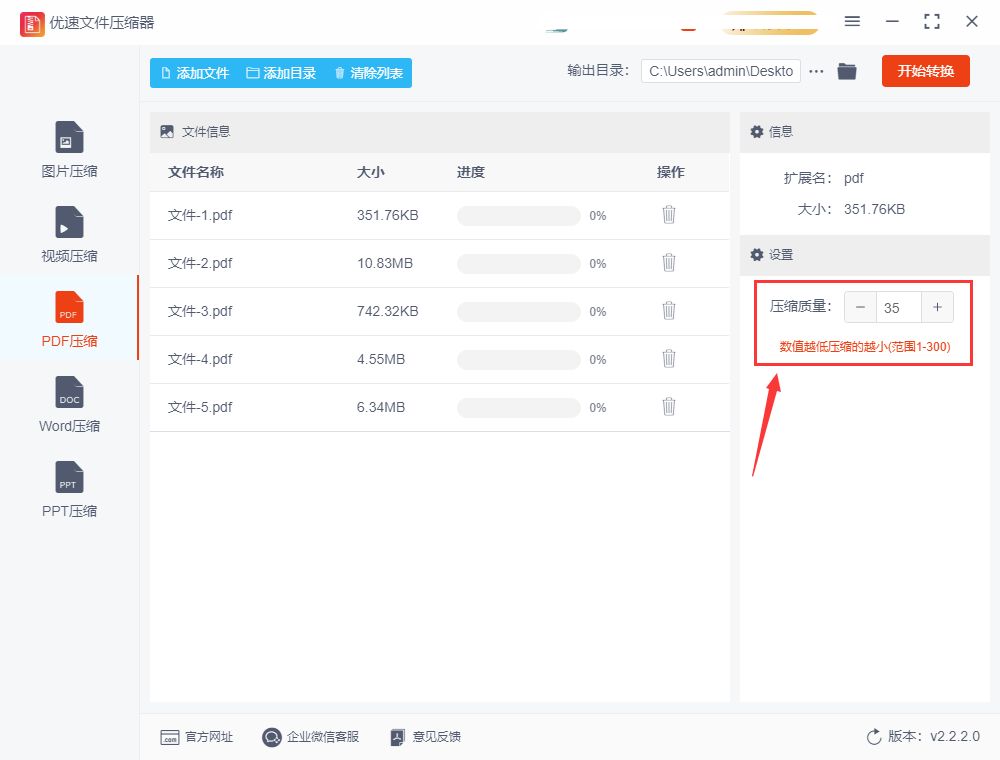This screenshot has width=1000, height=760.
Task: Click the 742.32KB size cell
Action: click(x=388, y=311)
